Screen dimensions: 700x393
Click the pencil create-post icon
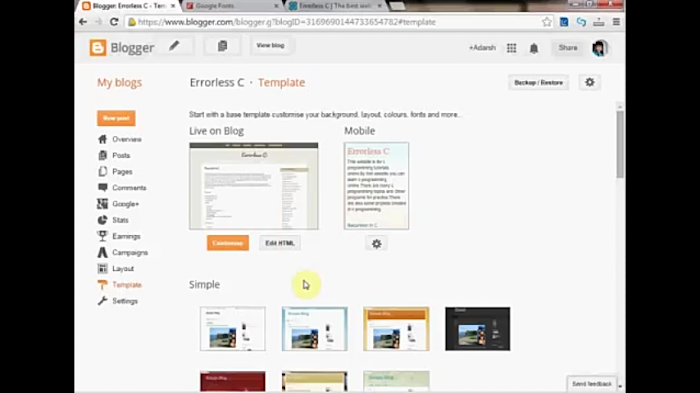[x=174, y=46]
